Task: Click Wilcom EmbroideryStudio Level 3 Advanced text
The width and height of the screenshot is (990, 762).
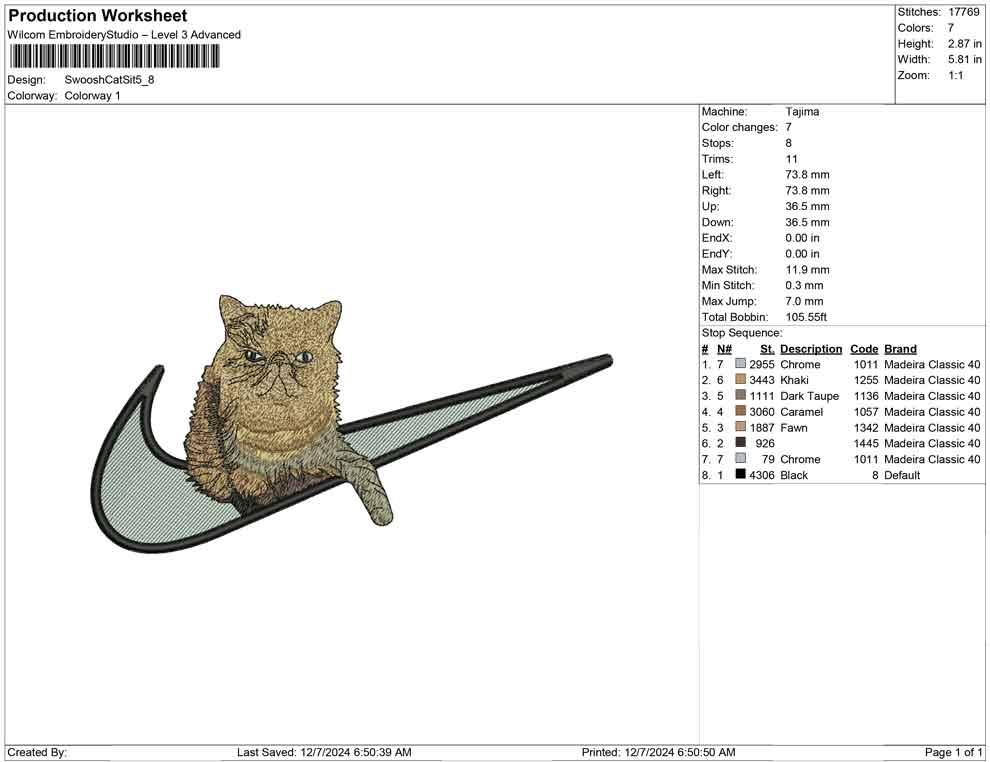Action: pos(124,35)
